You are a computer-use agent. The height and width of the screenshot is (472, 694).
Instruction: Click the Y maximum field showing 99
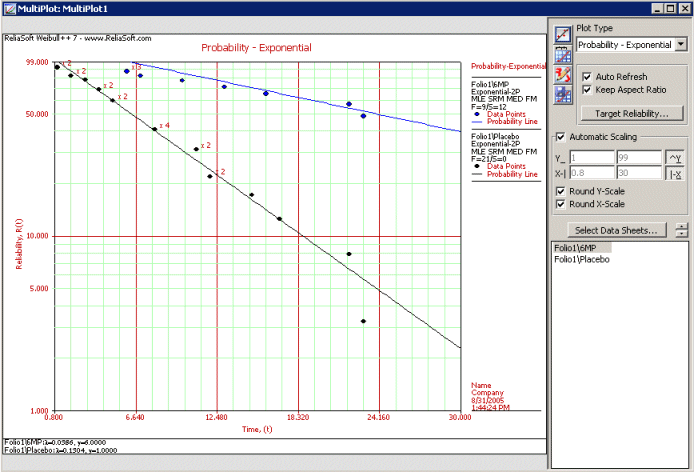(x=639, y=158)
